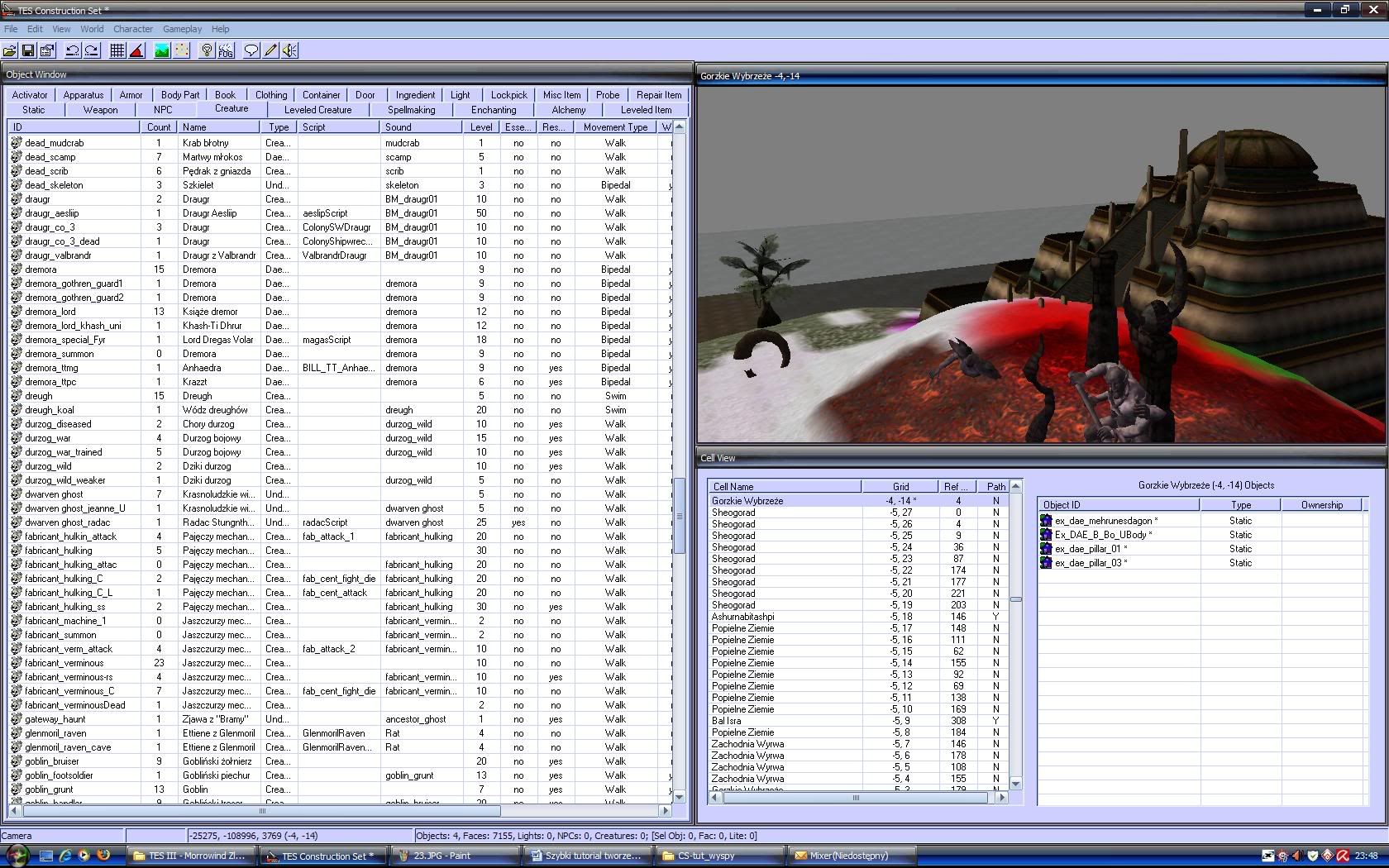Toggle the lights bulb icon
Image resolution: width=1389 pixels, height=868 pixels.
pos(207,50)
